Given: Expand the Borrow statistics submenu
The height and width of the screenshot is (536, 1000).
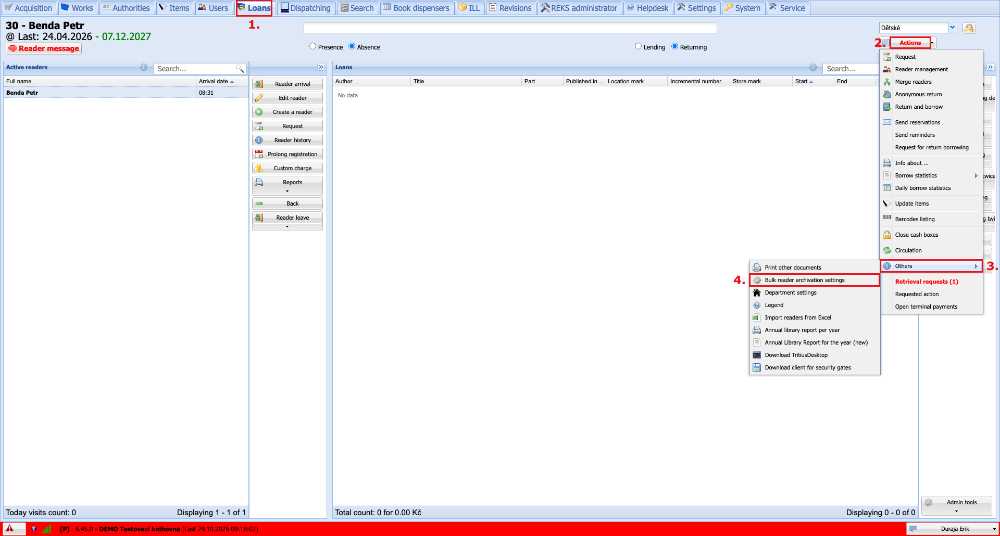Looking at the screenshot, I should pos(930,175).
